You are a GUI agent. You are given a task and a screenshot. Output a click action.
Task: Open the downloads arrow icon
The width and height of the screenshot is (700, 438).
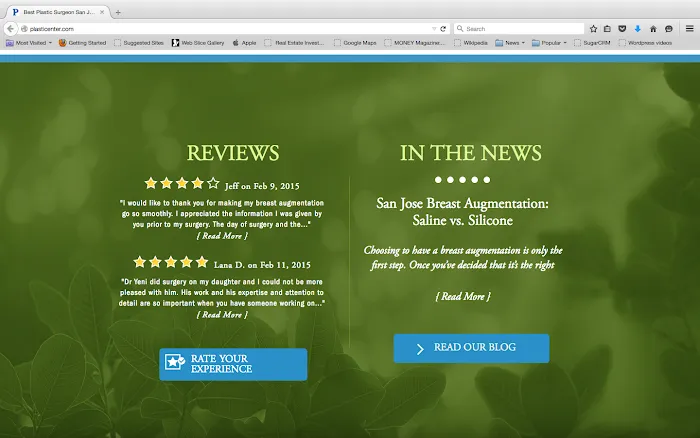pos(637,29)
